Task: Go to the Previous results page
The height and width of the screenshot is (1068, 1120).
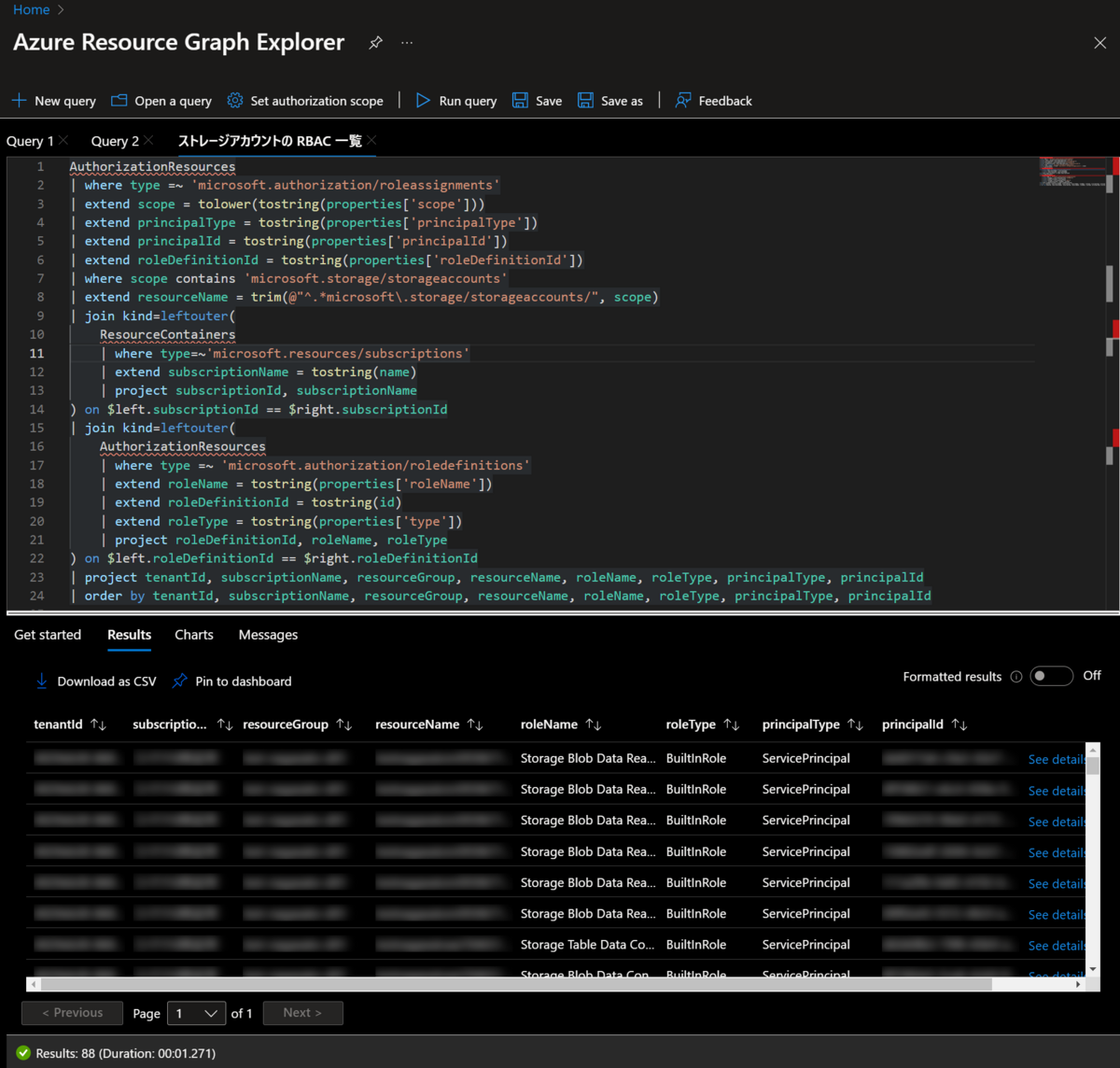Action: tap(72, 1013)
